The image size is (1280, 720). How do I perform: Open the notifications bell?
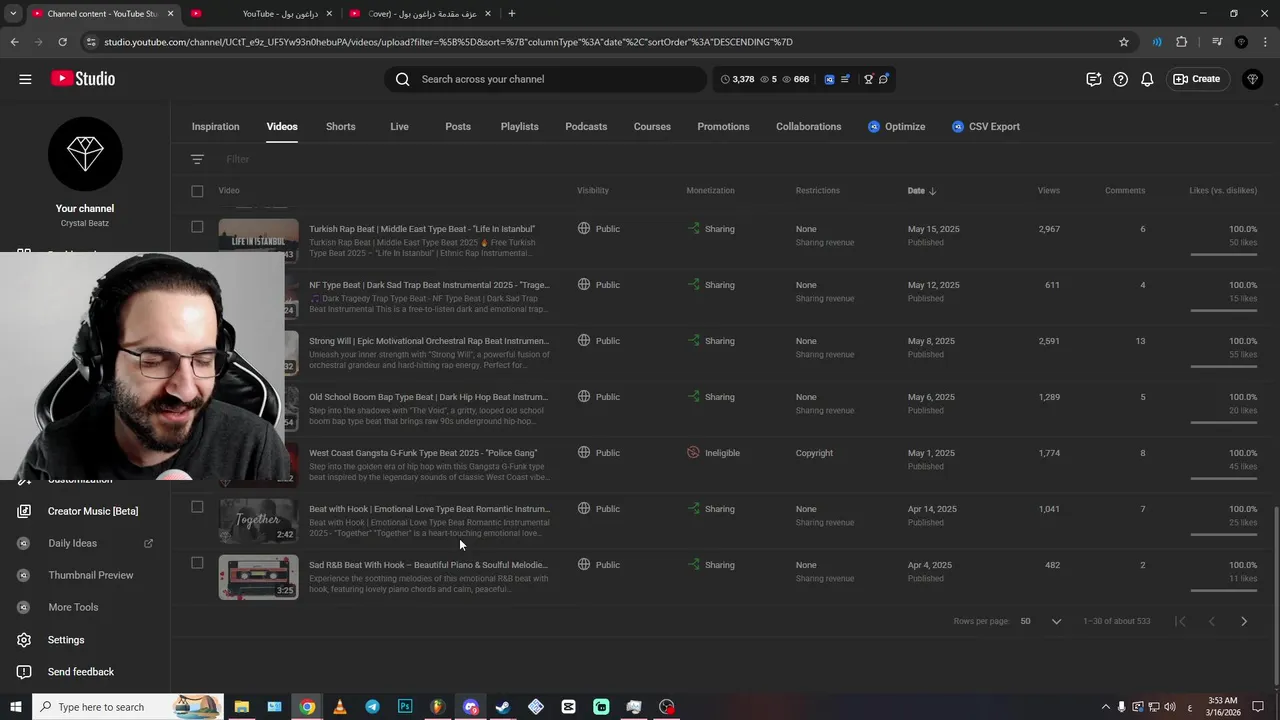click(x=1147, y=79)
